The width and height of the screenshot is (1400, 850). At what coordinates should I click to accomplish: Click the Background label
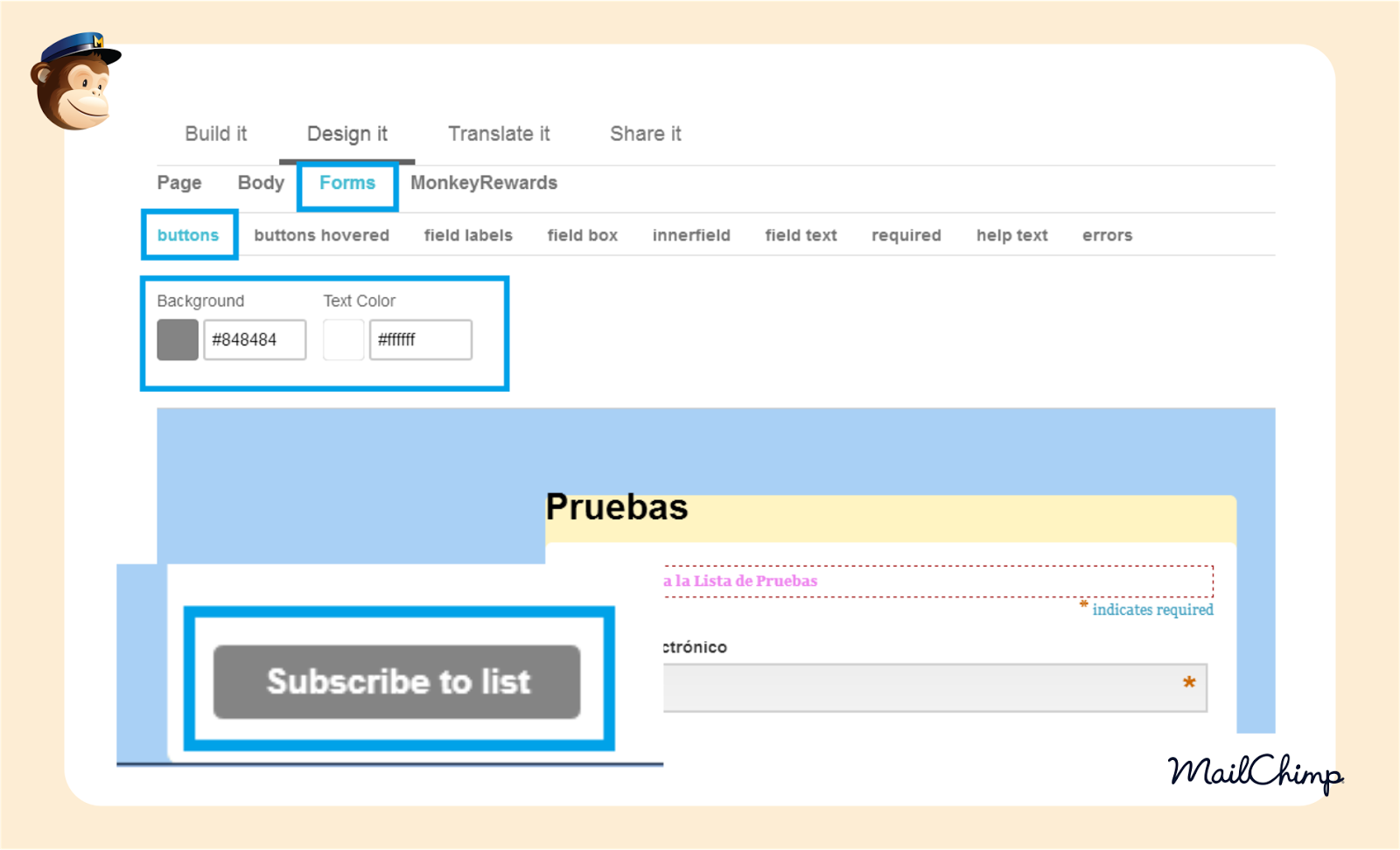click(x=200, y=301)
